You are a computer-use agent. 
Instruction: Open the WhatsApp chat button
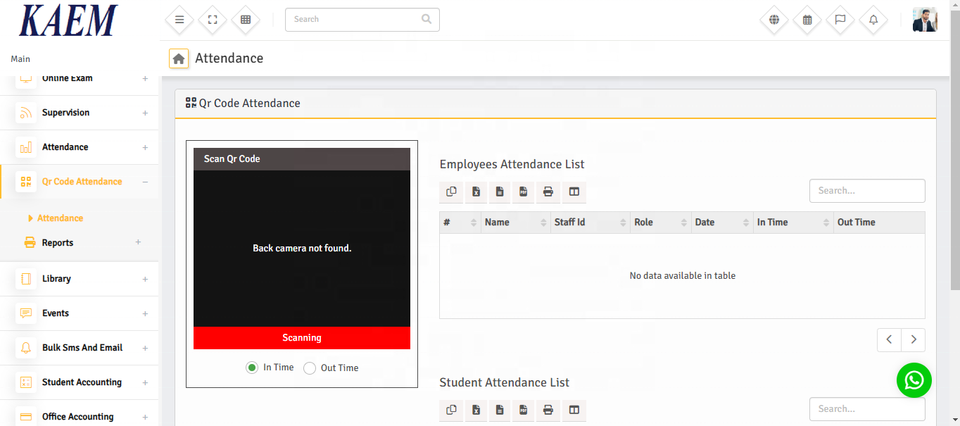[913, 380]
